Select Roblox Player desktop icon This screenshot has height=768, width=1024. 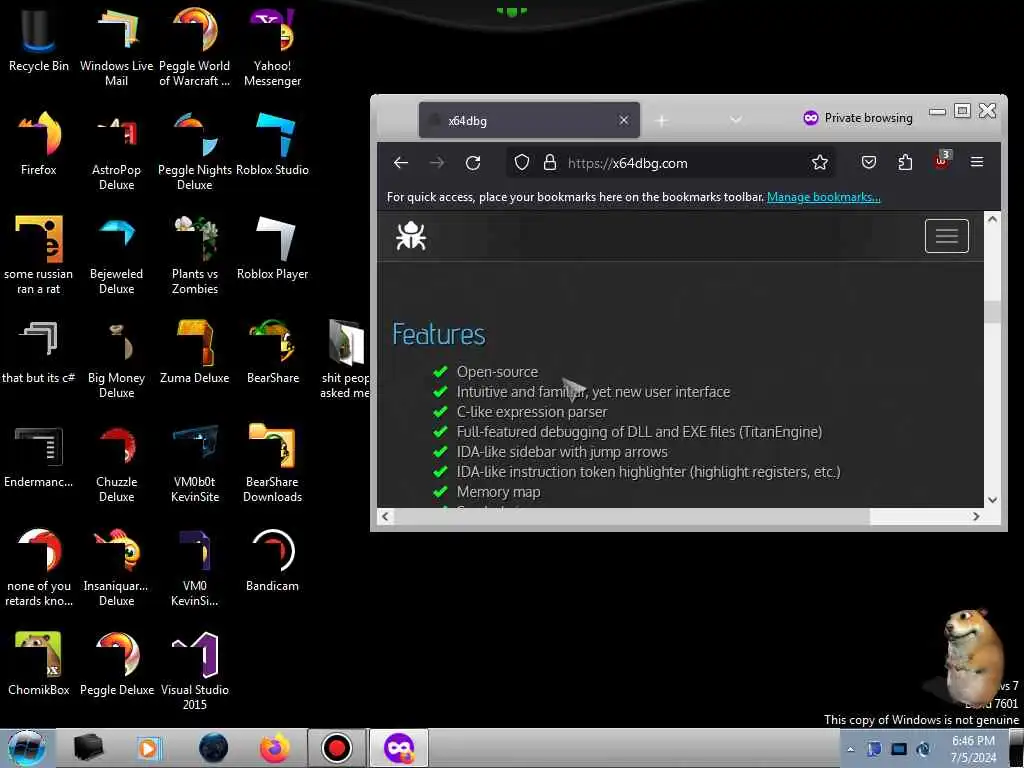point(272,248)
